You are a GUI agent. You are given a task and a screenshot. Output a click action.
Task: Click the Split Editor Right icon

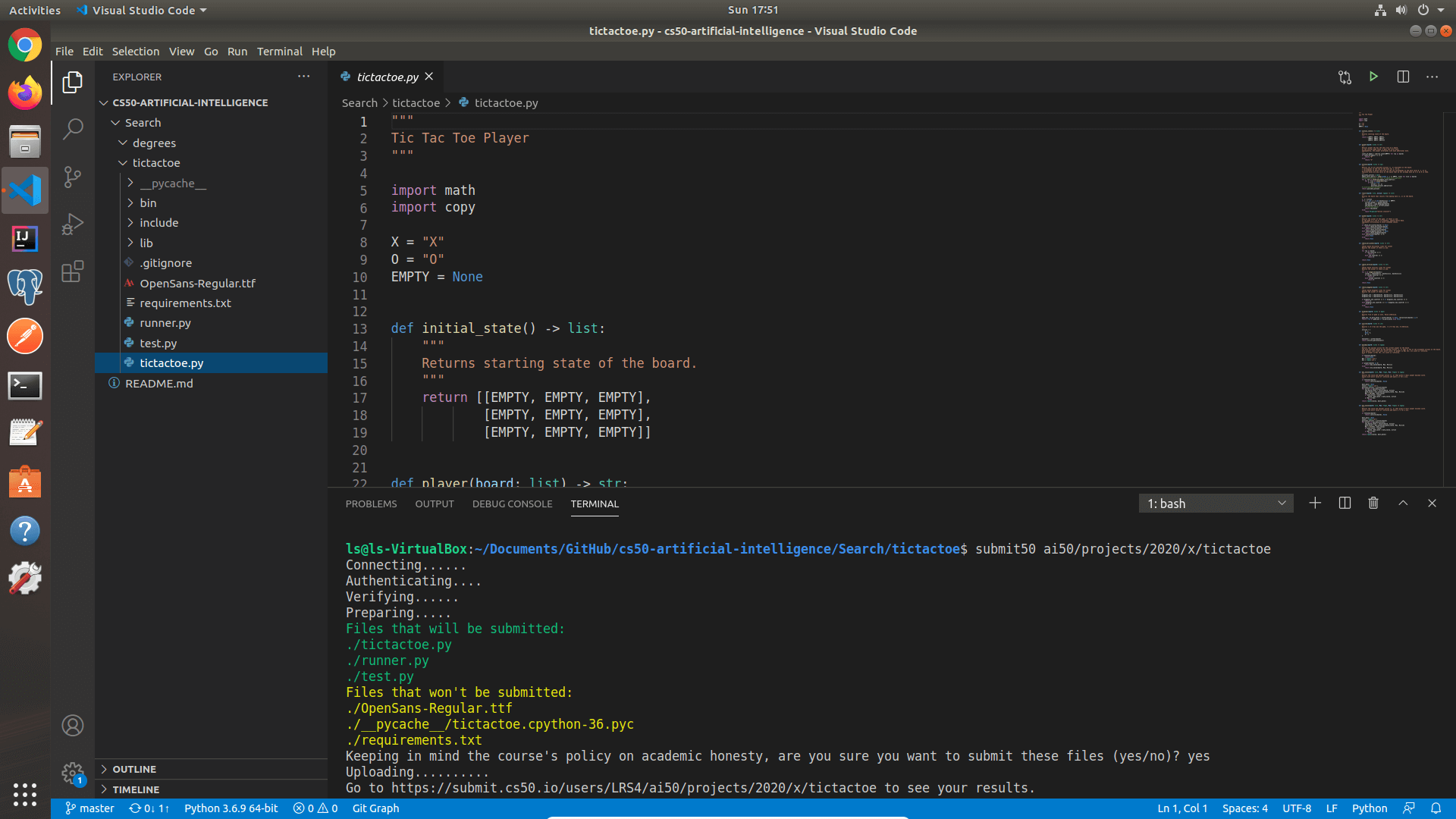[x=1403, y=77]
